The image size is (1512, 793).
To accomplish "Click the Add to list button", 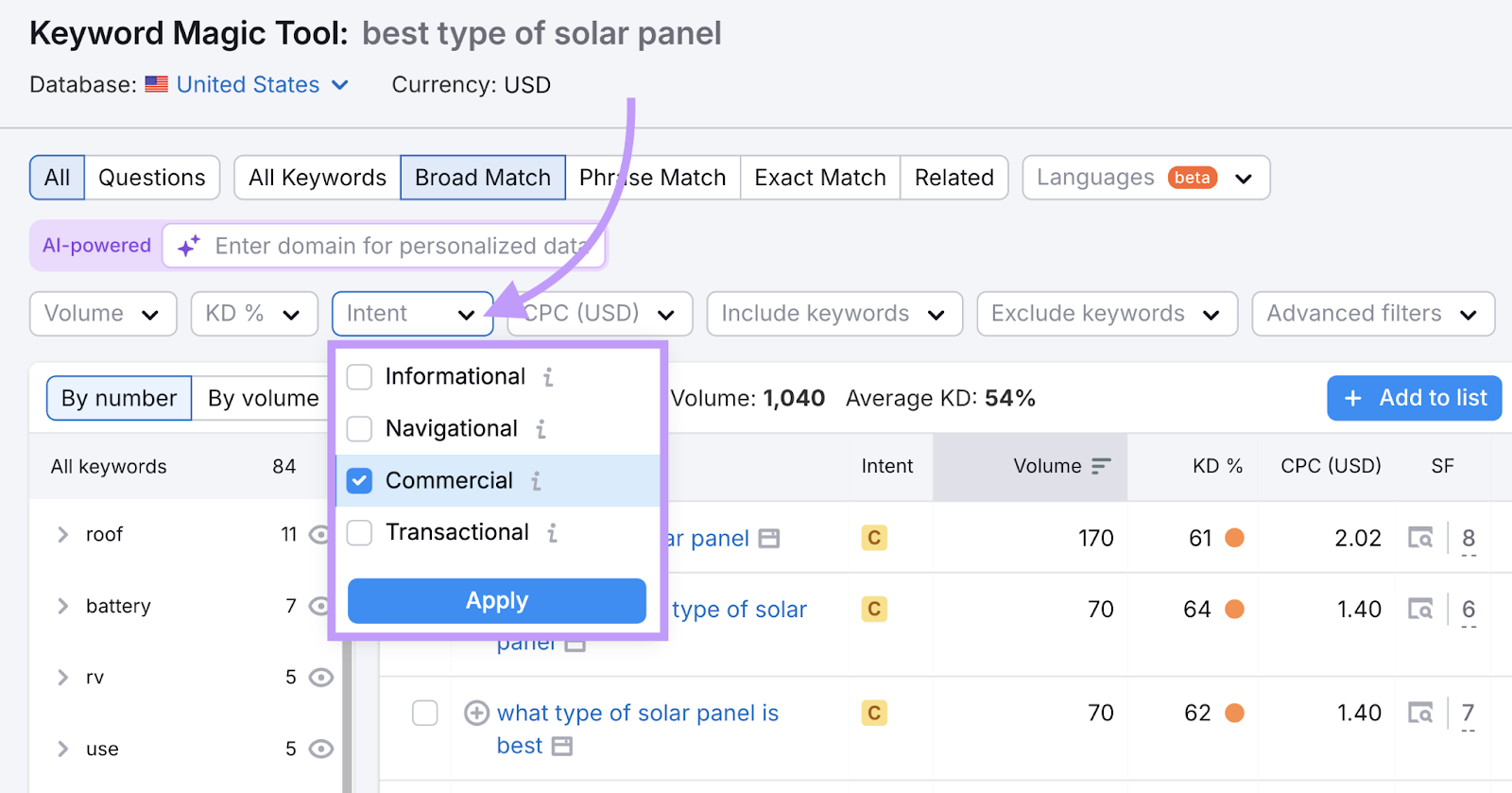I will point(1413,397).
